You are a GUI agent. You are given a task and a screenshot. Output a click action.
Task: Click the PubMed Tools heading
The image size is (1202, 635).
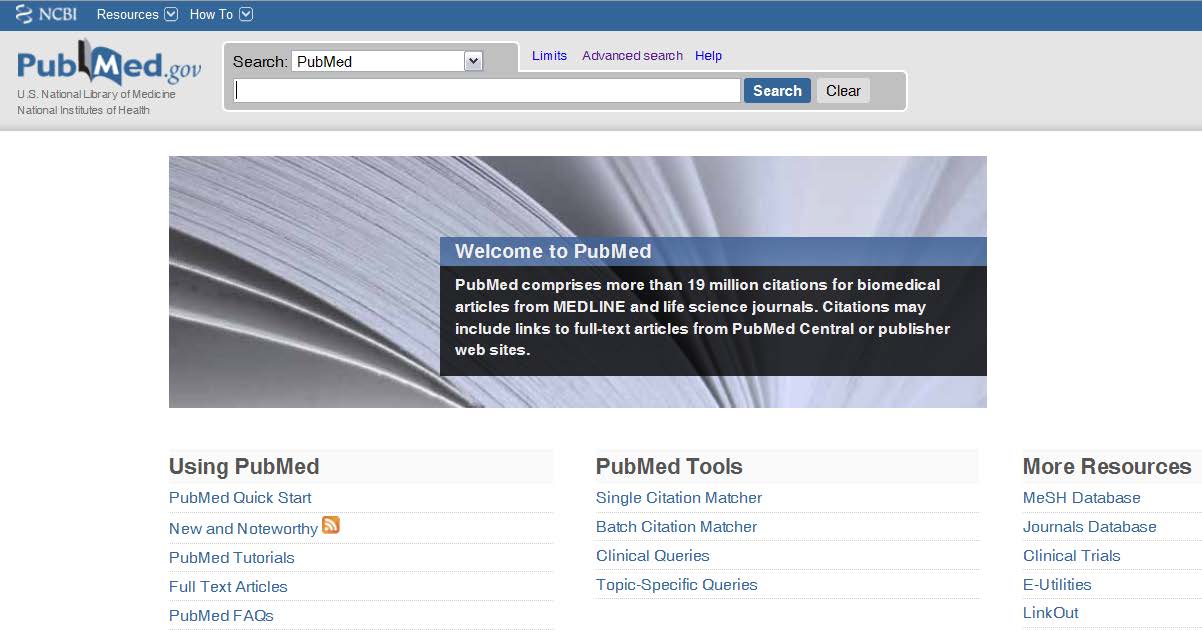669,466
